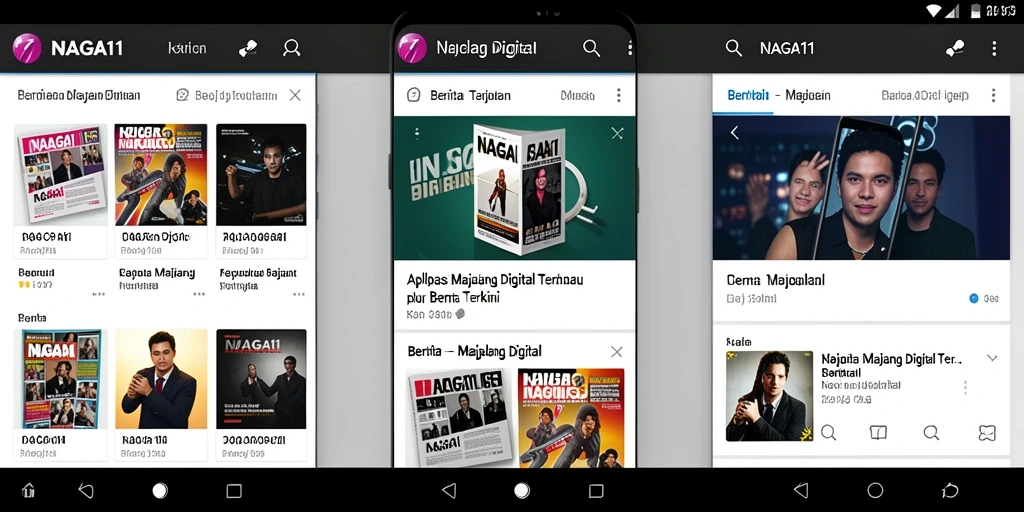1024x512 pixels.
Task: Open more options under third left-panel item
Action: [x=299, y=295]
